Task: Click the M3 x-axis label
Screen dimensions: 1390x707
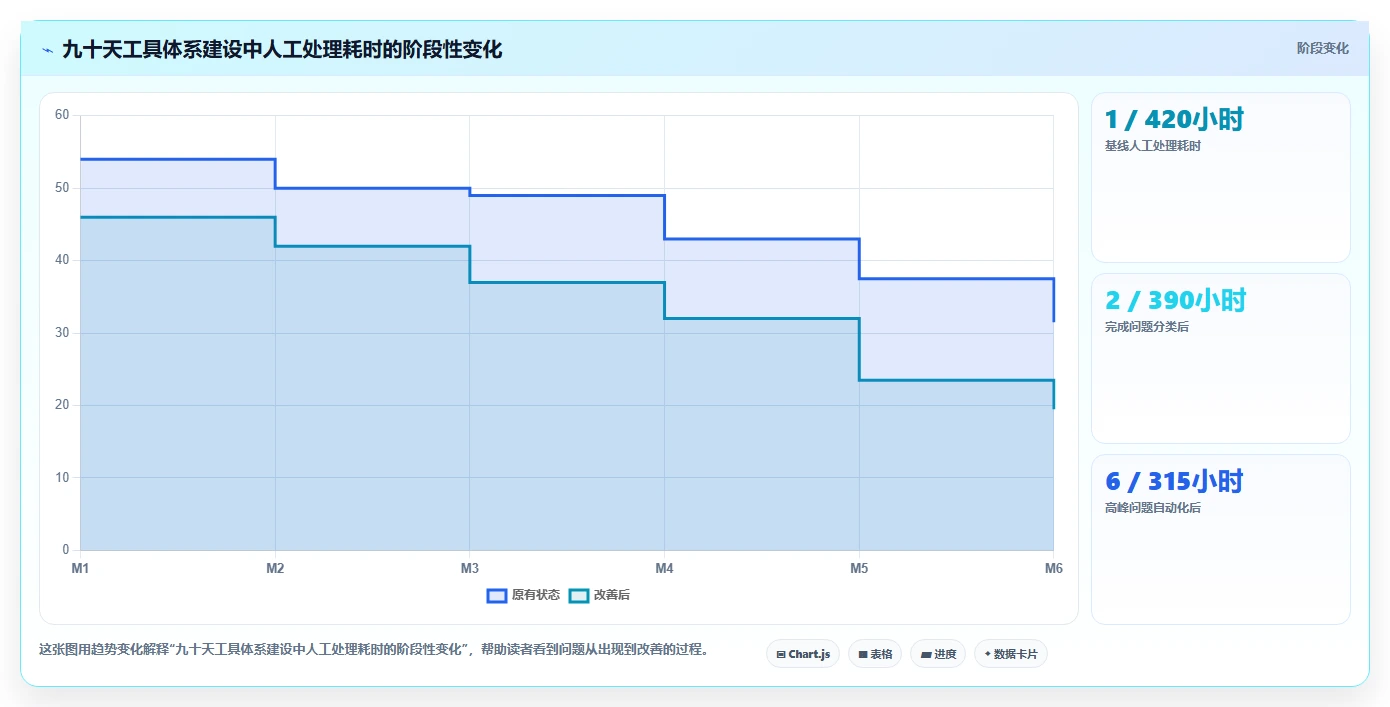Action: [470, 568]
